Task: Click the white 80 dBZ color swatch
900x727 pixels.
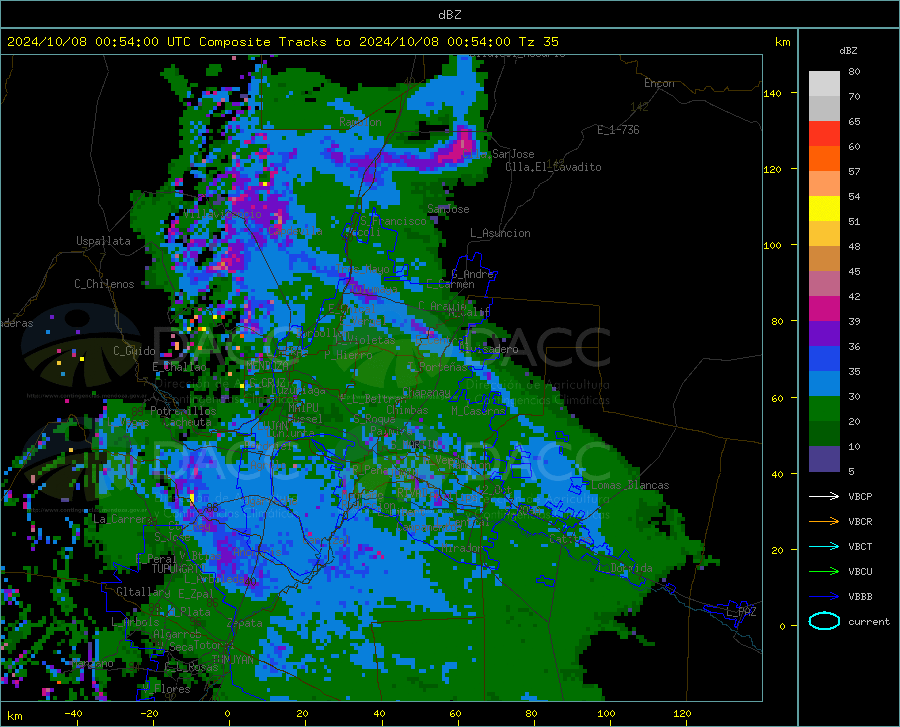Action: [824, 84]
